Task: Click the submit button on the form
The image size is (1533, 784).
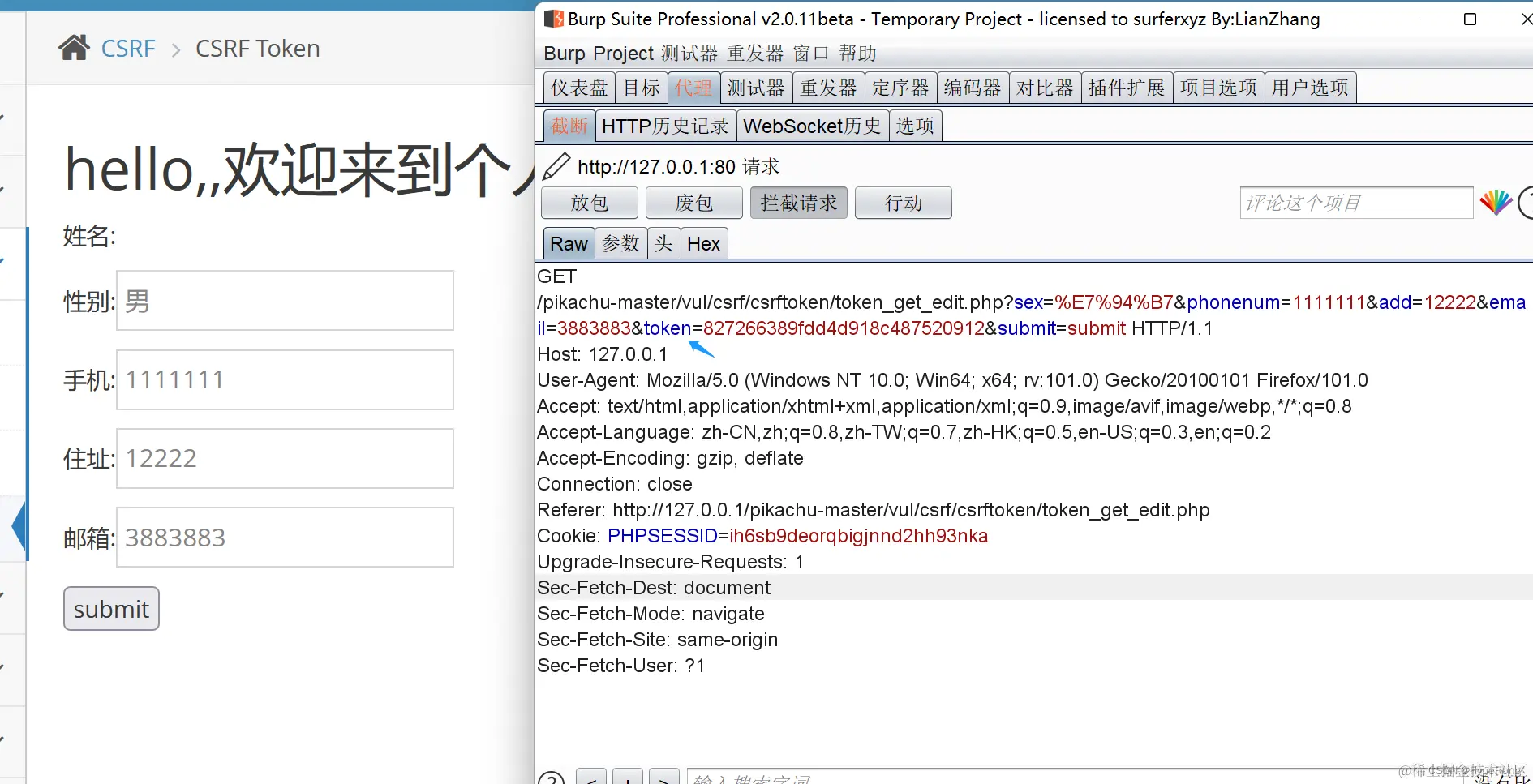Action: 111,609
